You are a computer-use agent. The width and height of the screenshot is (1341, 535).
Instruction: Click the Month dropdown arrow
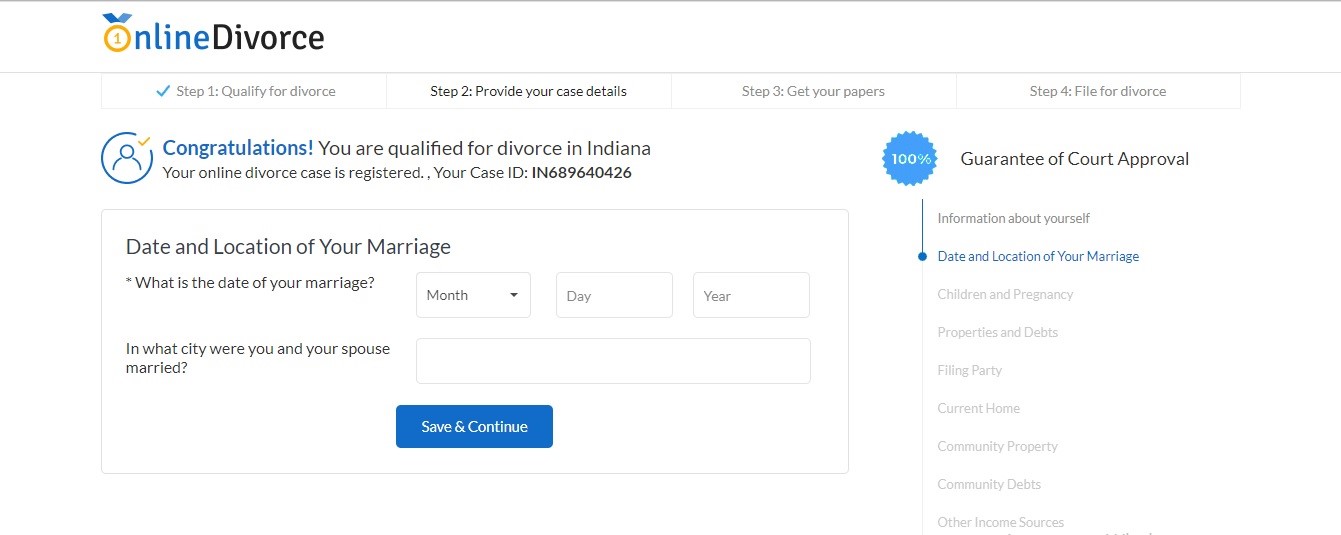pos(514,295)
